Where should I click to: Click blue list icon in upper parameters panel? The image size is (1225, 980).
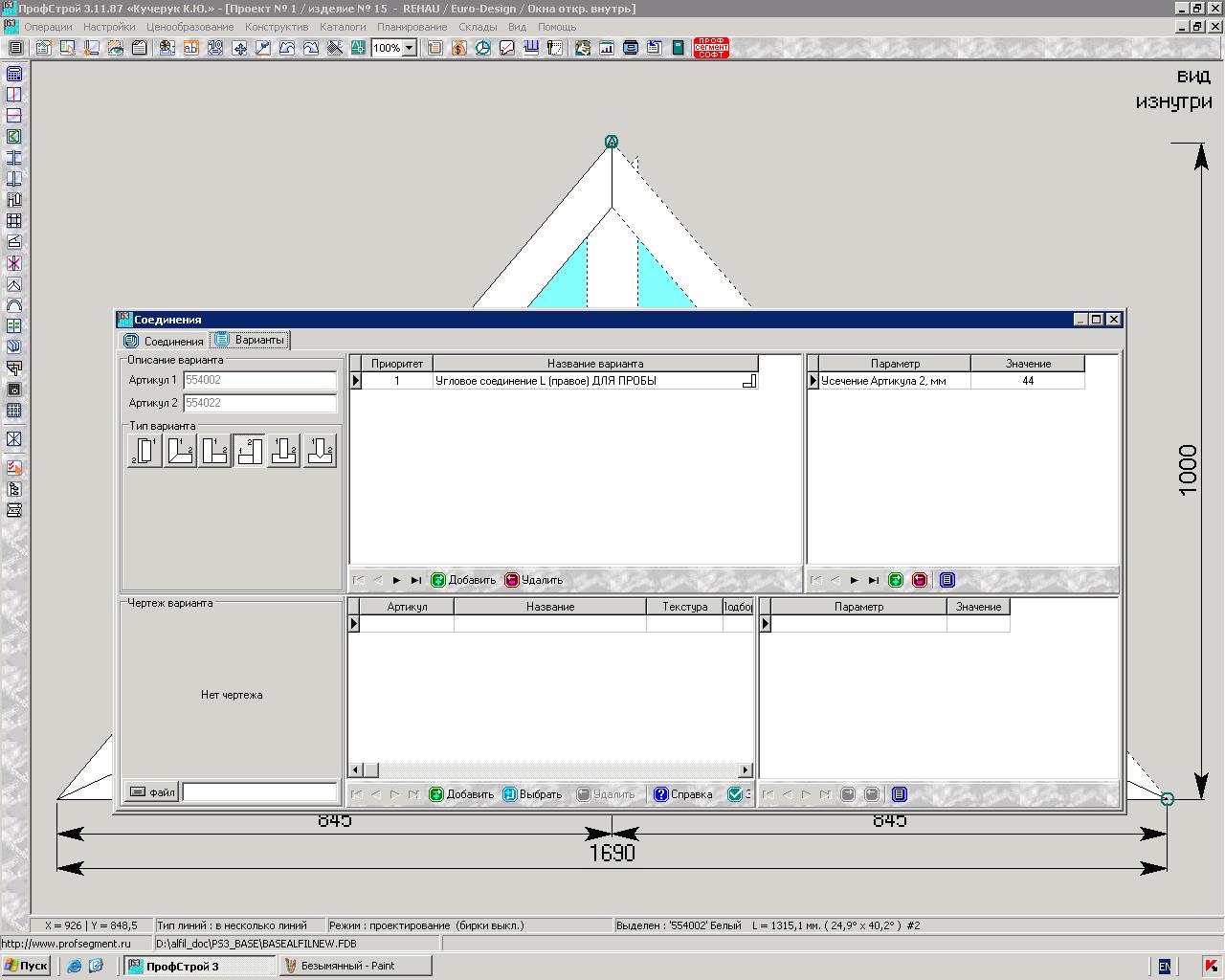point(947,580)
